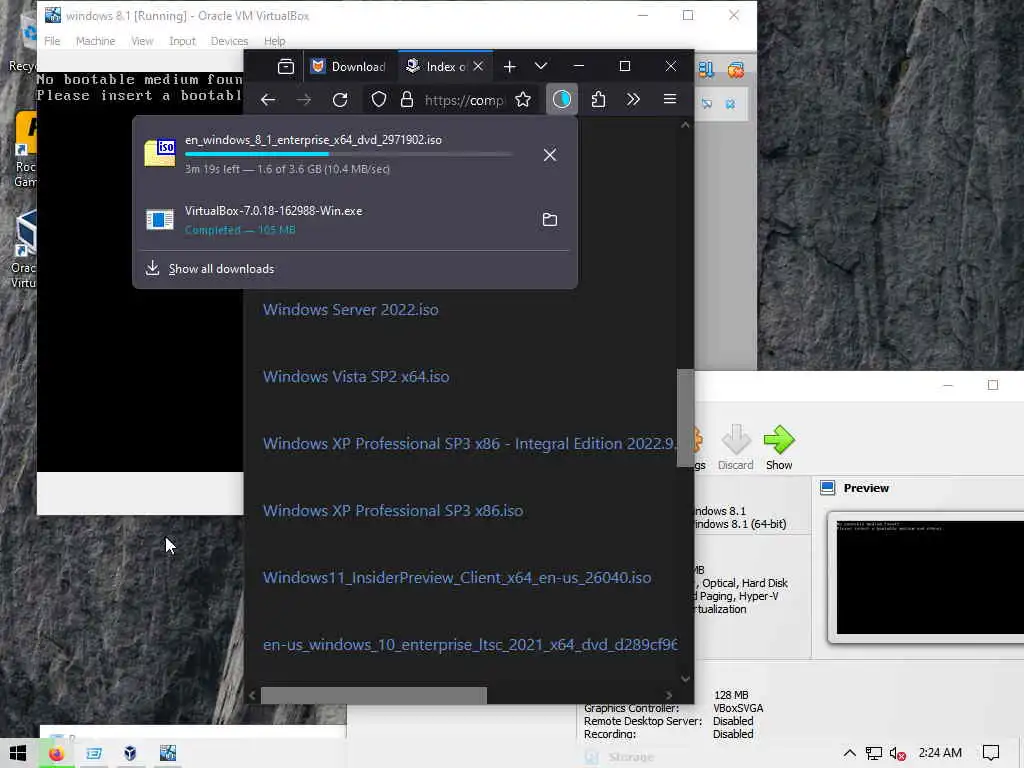The height and width of the screenshot is (768, 1024).
Task: List all Firefox tabs dropdown
Action: click(x=541, y=66)
